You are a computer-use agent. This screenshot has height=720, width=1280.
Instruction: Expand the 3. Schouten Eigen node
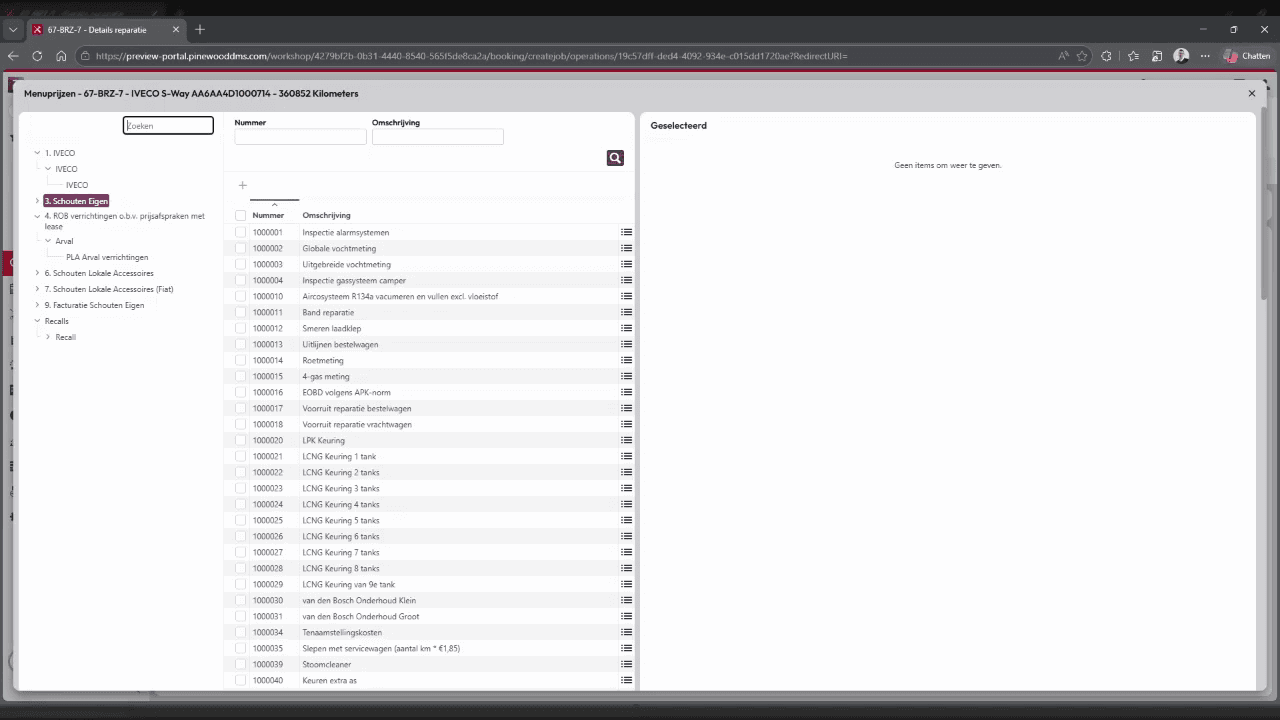[37, 201]
